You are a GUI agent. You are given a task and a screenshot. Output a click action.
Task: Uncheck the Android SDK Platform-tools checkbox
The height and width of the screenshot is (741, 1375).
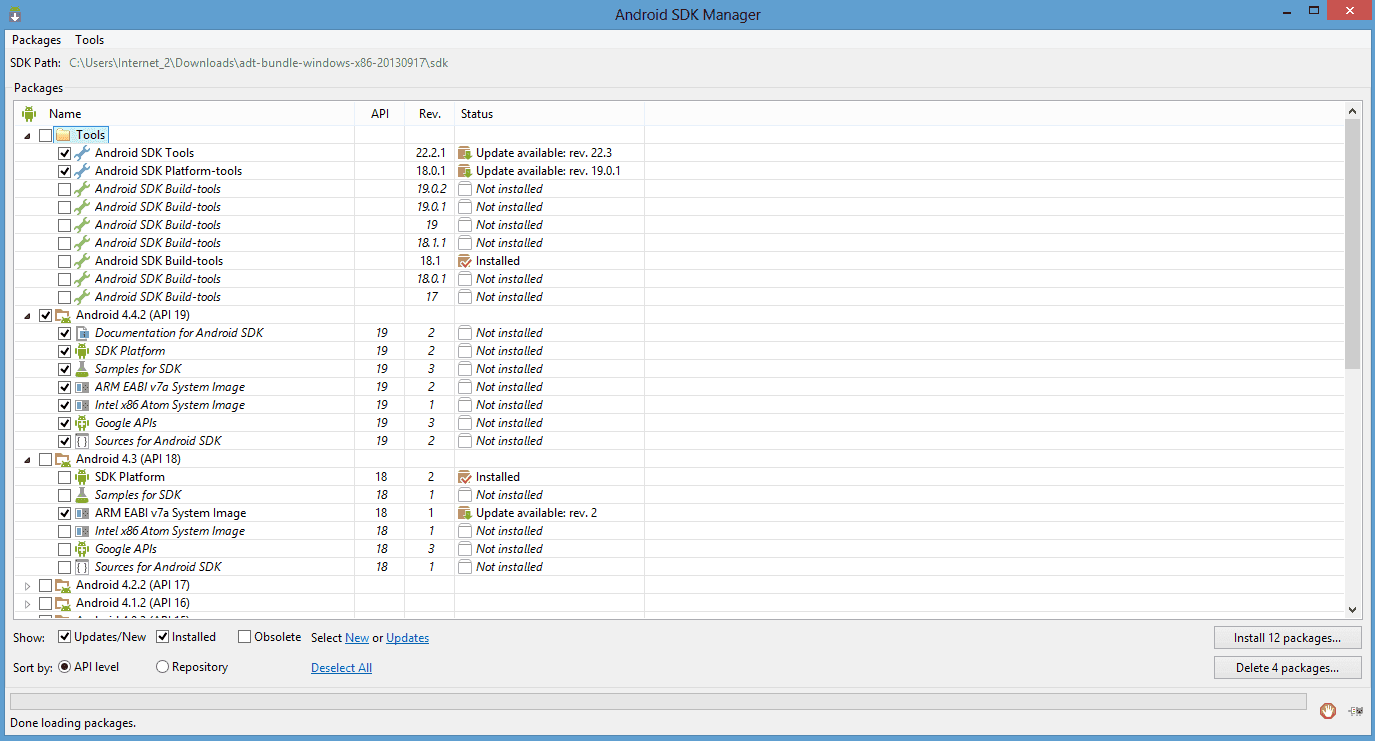(64, 171)
